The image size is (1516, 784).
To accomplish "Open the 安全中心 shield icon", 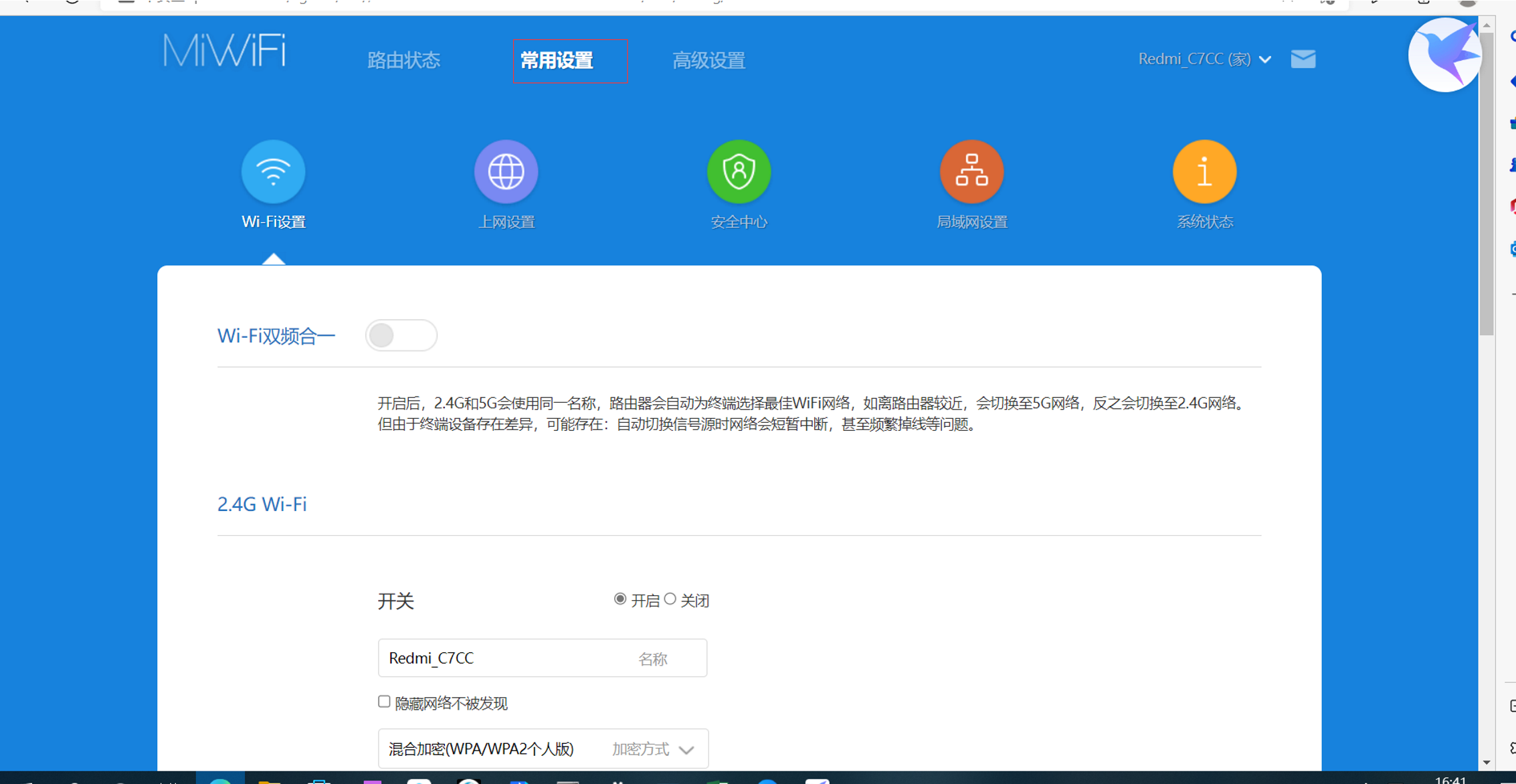I will [739, 172].
